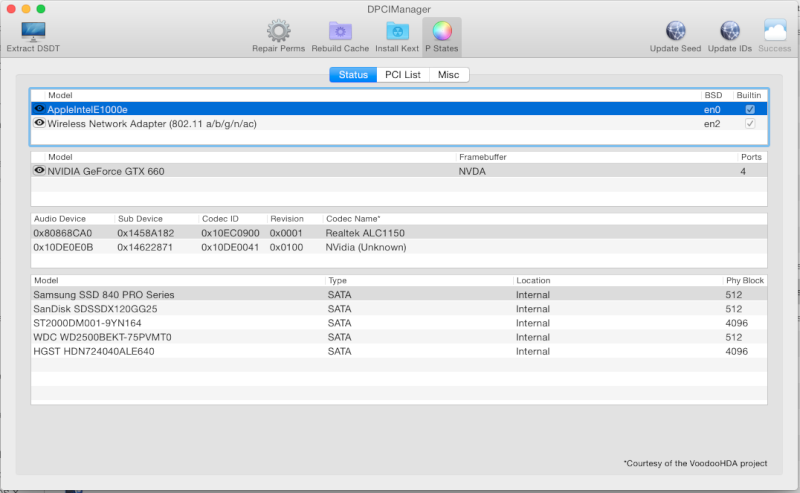Select WDC WD2500BEKT-75PVMT0 drive row
800x493 pixels.
tap(399, 337)
